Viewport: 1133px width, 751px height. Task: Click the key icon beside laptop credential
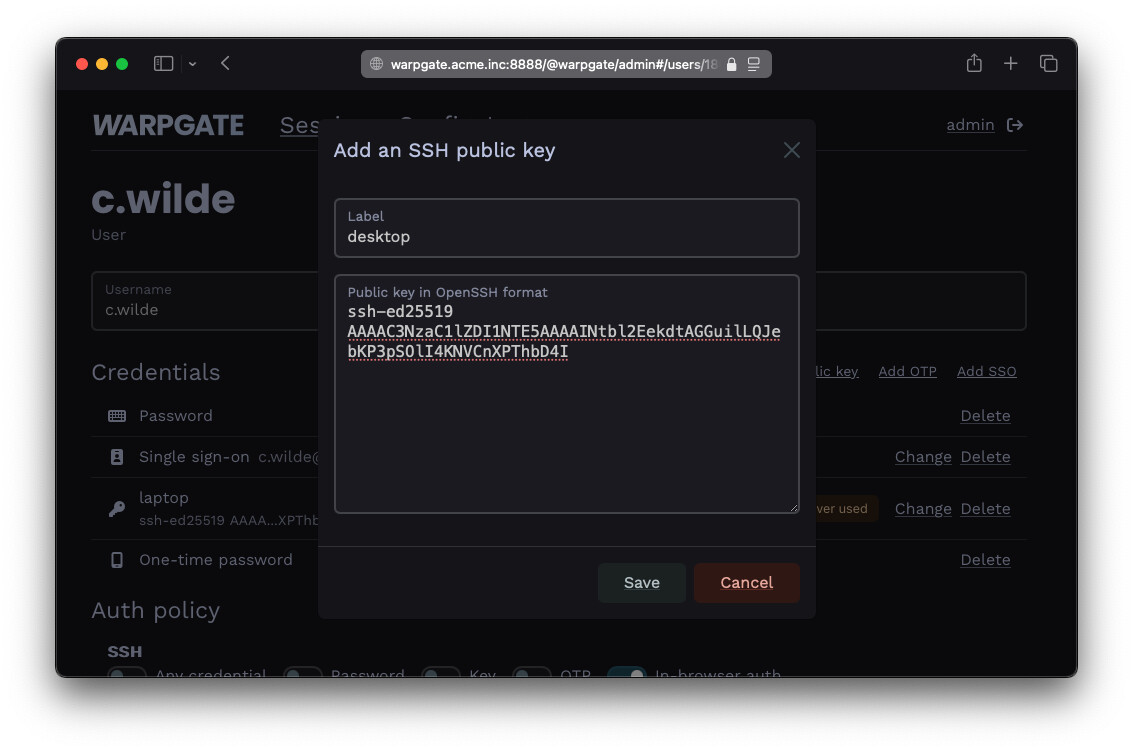point(117,509)
